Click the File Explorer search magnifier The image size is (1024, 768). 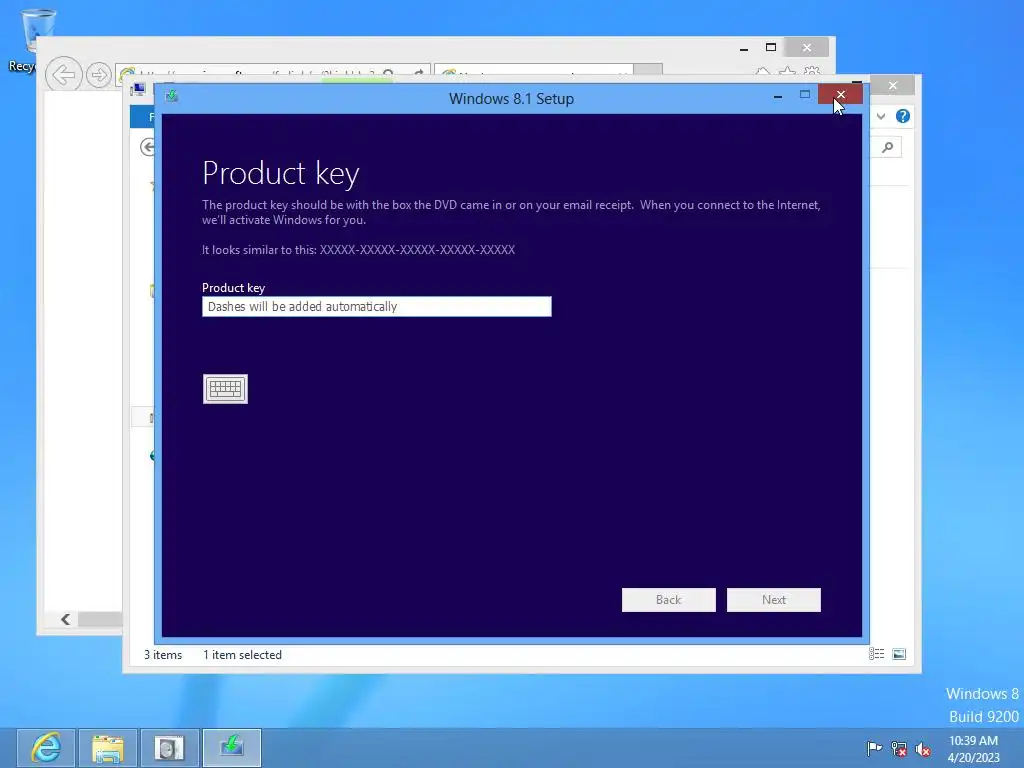pyautogui.click(x=888, y=148)
